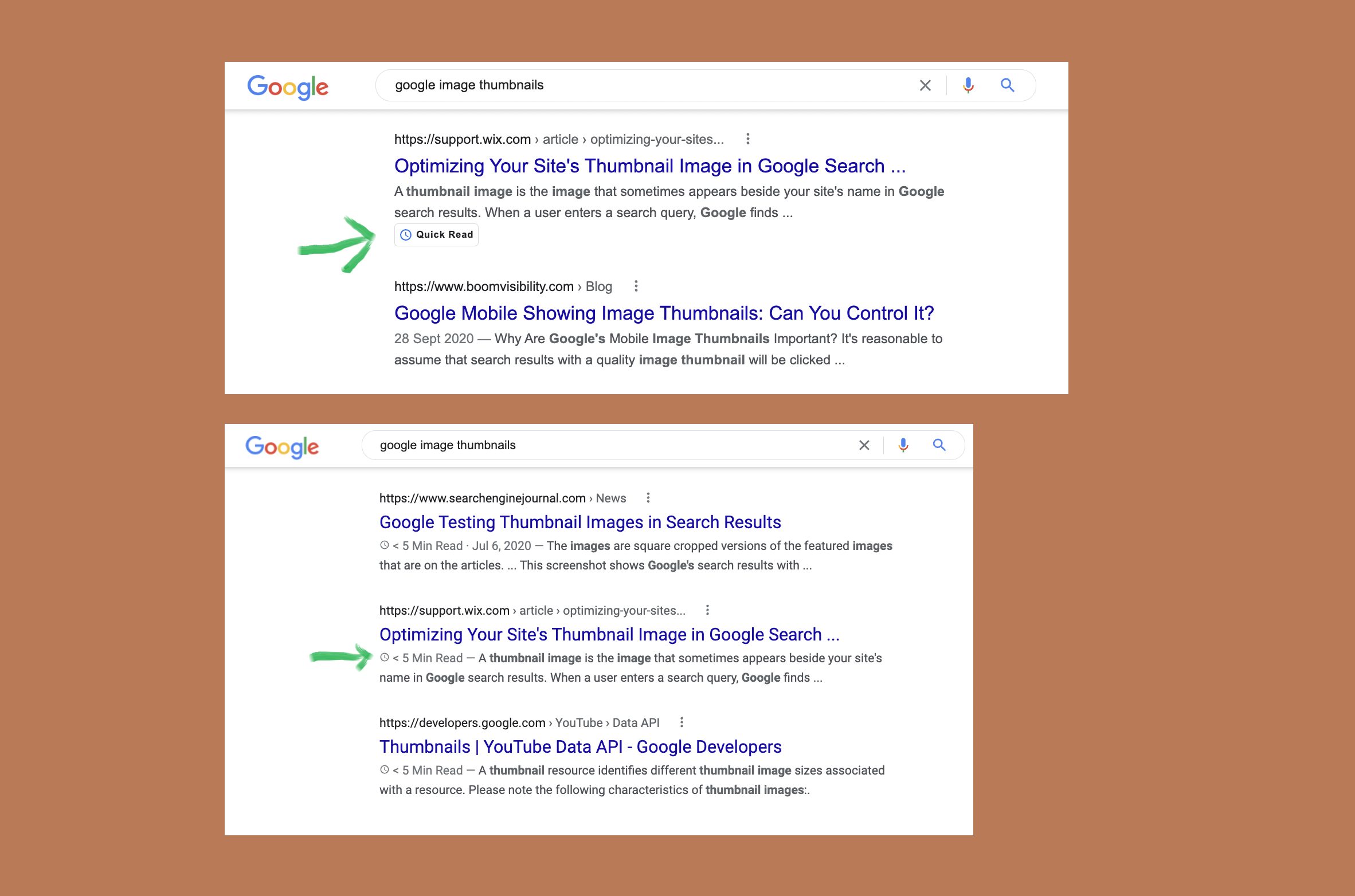The image size is (1355, 896).
Task: Open three-dot menu beside bottom support.wix.com result
Action: [707, 610]
